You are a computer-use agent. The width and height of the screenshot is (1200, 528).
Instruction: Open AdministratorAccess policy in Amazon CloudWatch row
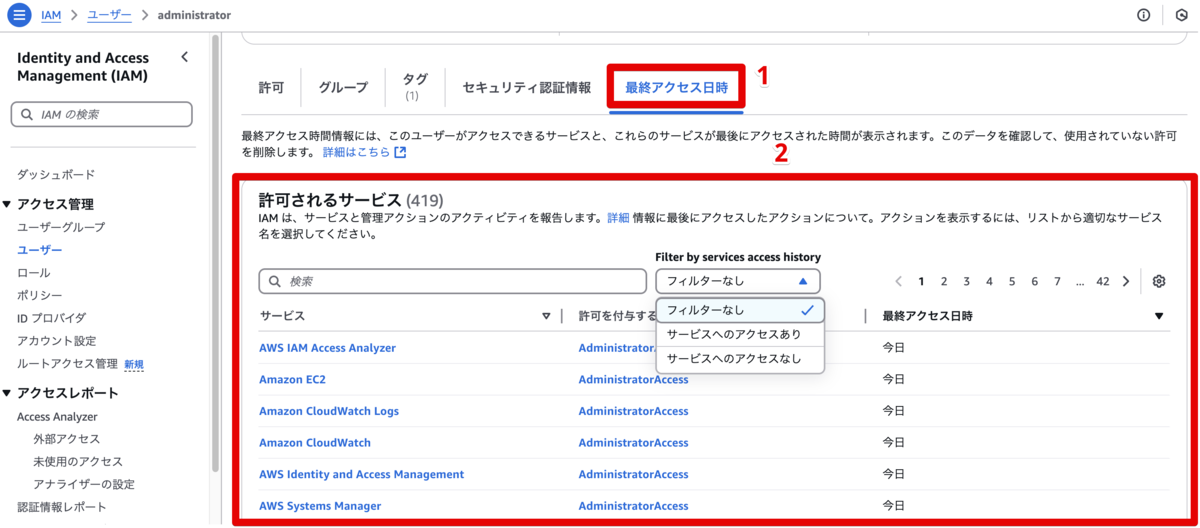[634, 443]
